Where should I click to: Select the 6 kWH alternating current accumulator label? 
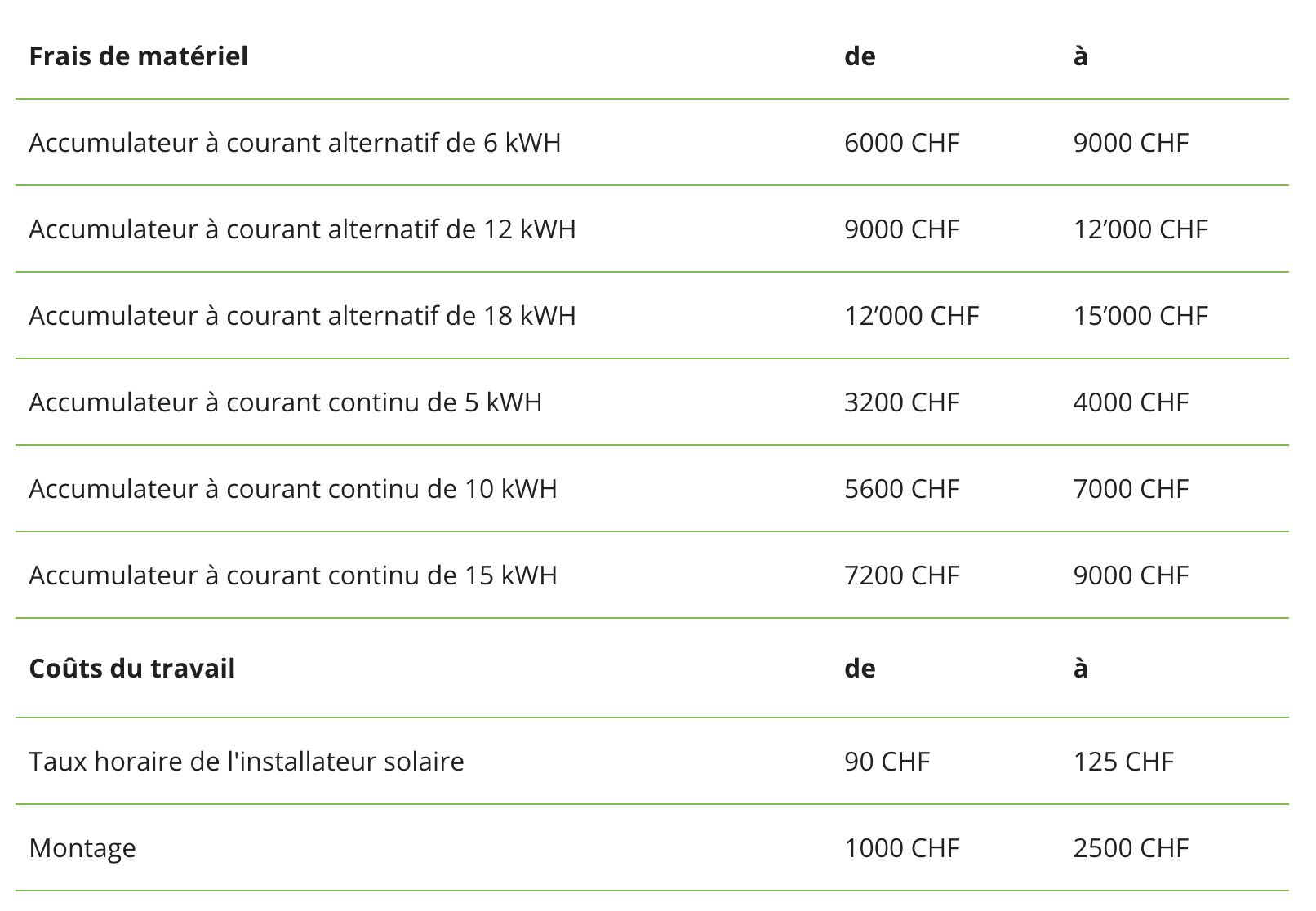pos(295,143)
